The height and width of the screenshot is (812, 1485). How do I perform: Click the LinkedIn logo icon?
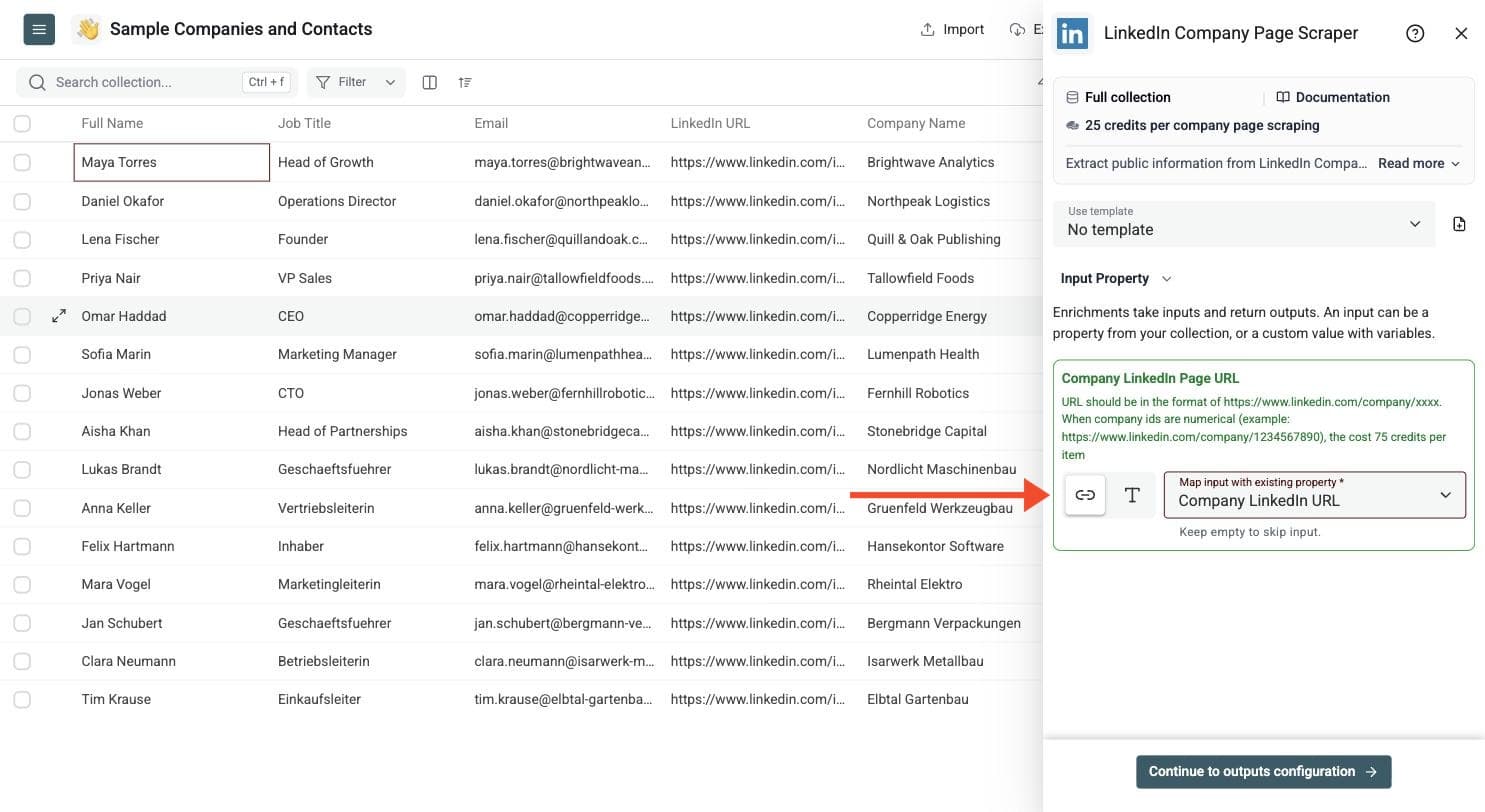pos(1073,33)
